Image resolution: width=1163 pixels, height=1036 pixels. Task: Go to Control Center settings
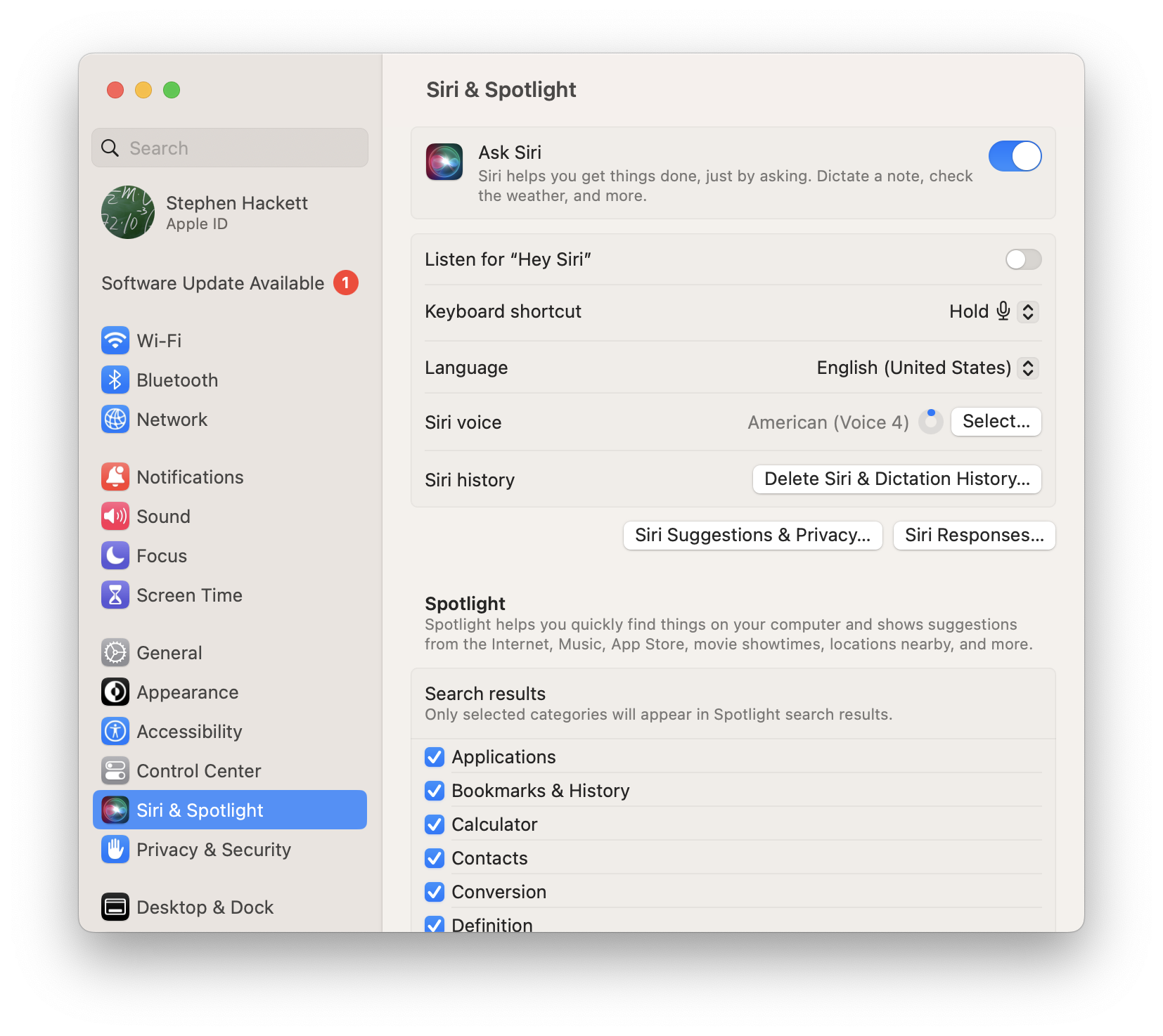[230, 771]
